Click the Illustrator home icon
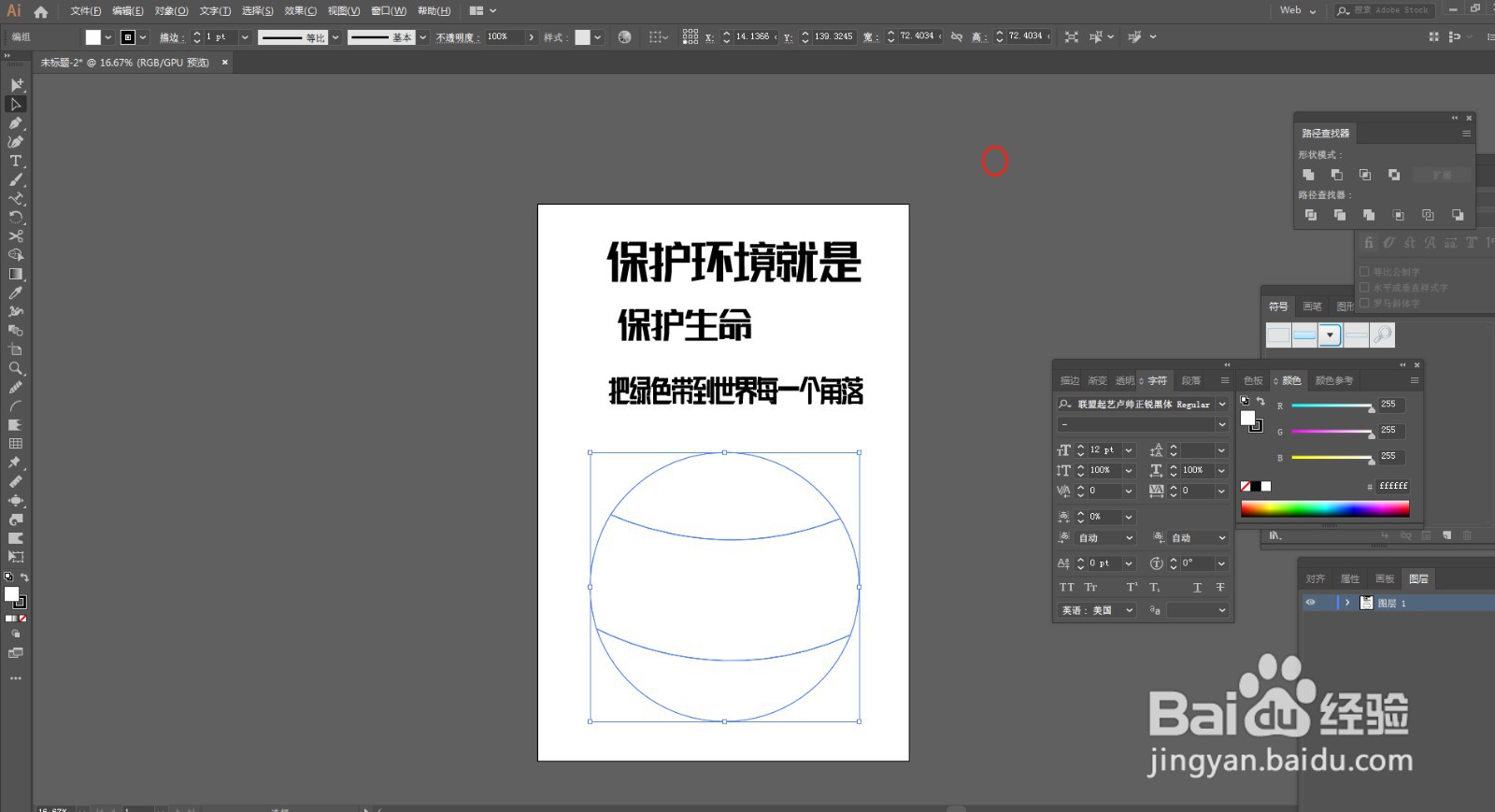Viewport: 1495px width, 812px height. click(41, 11)
